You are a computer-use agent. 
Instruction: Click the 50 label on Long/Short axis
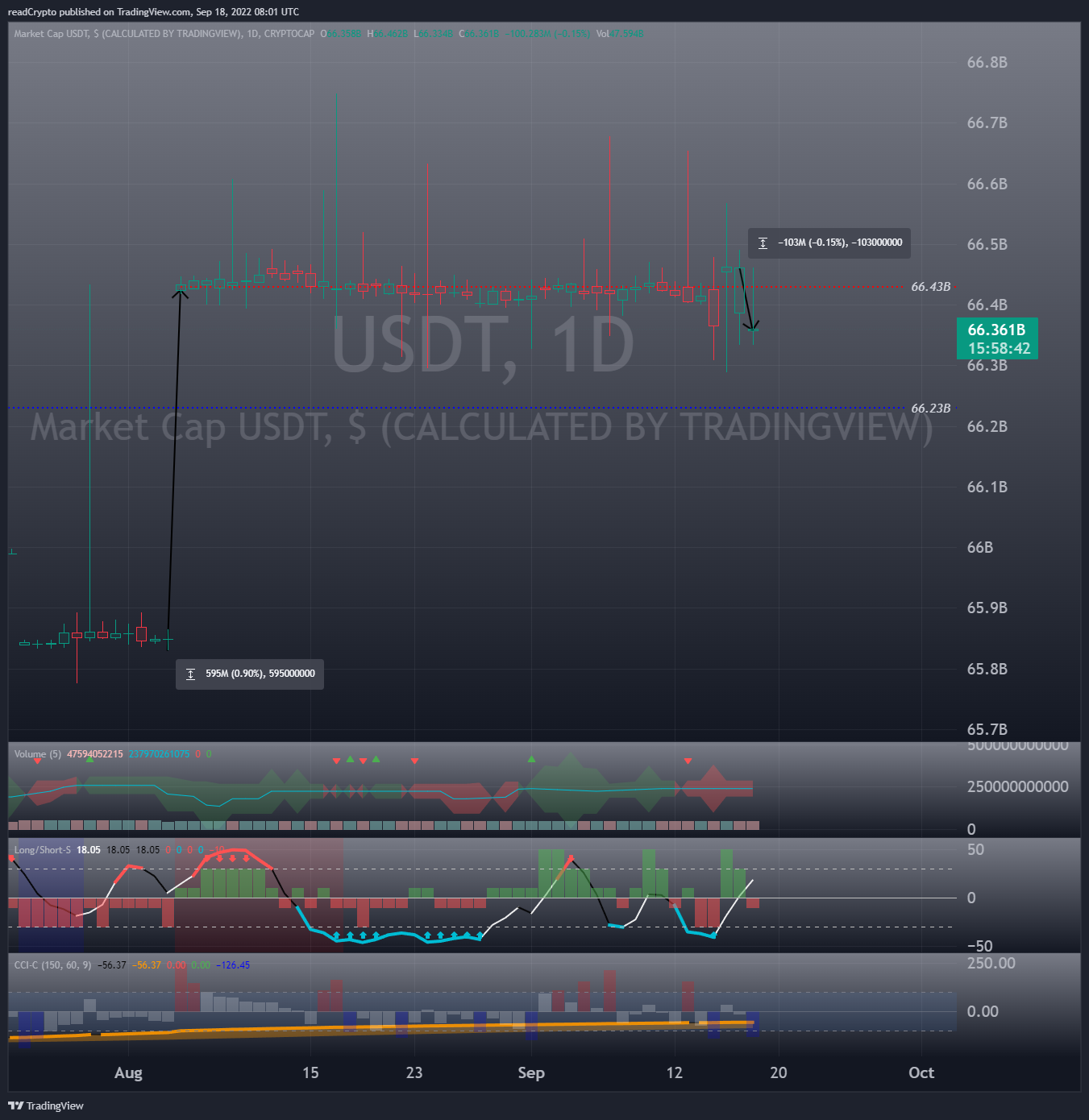click(x=975, y=849)
